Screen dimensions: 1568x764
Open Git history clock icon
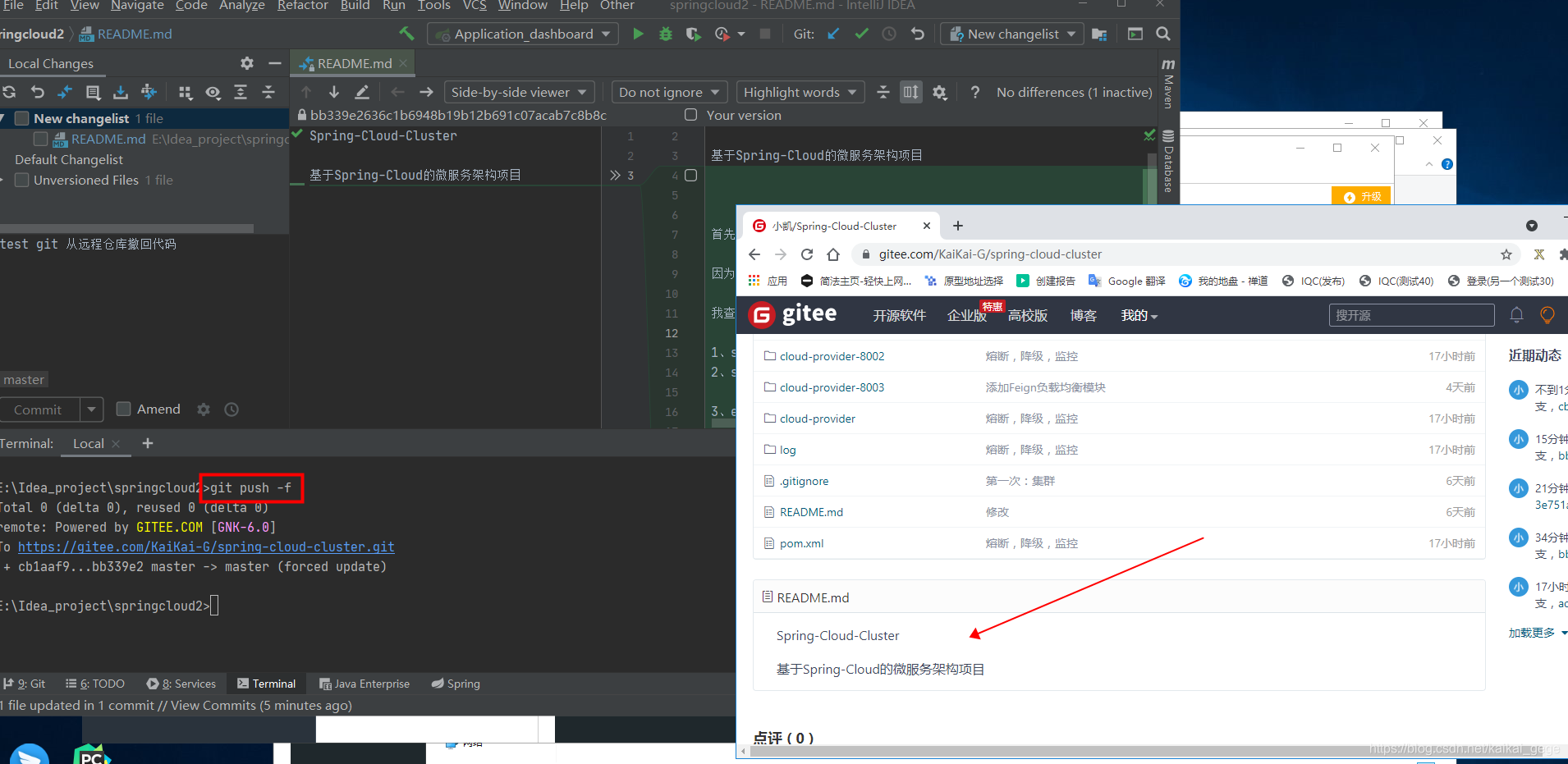click(889, 34)
